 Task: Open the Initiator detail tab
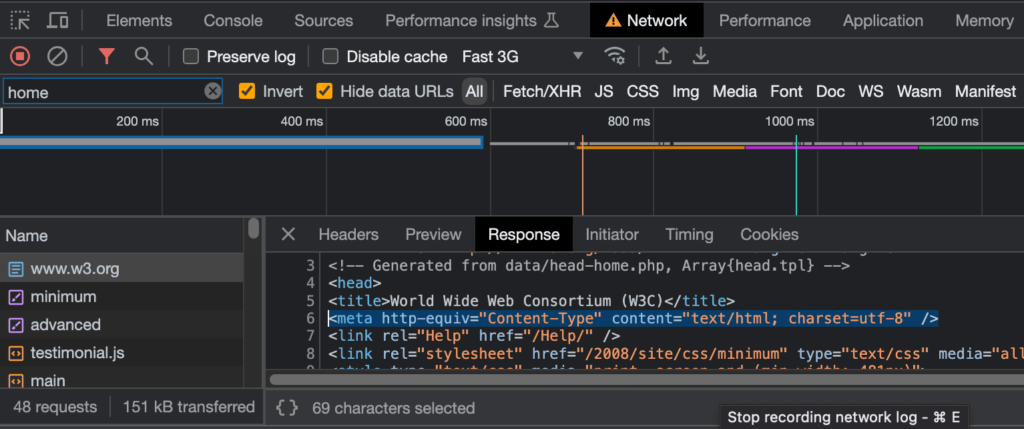(x=612, y=234)
